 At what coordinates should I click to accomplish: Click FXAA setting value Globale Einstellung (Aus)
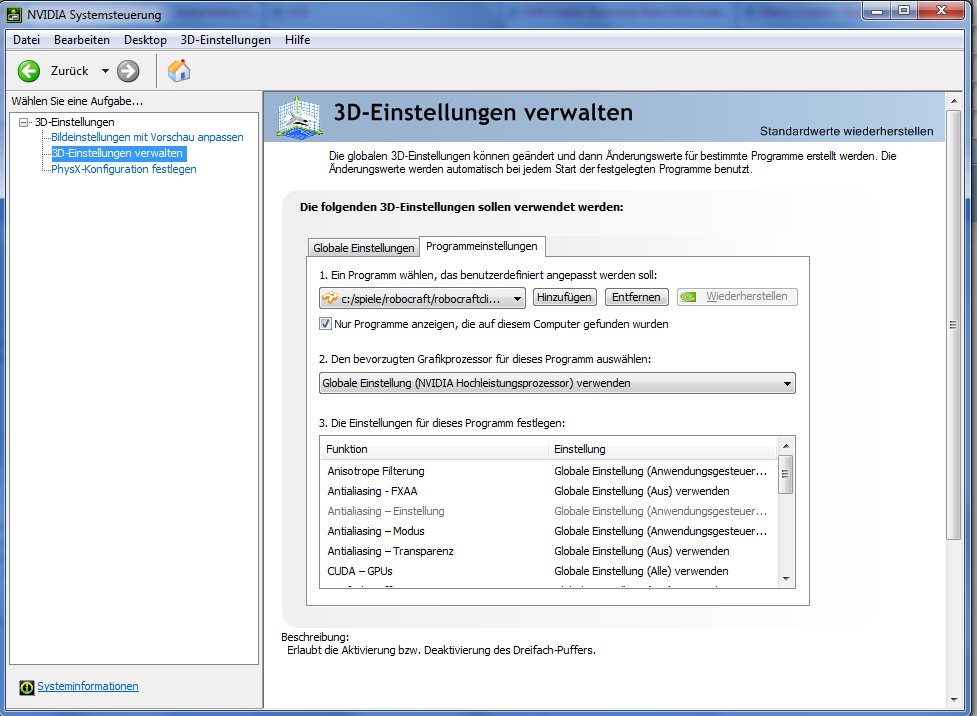642,491
